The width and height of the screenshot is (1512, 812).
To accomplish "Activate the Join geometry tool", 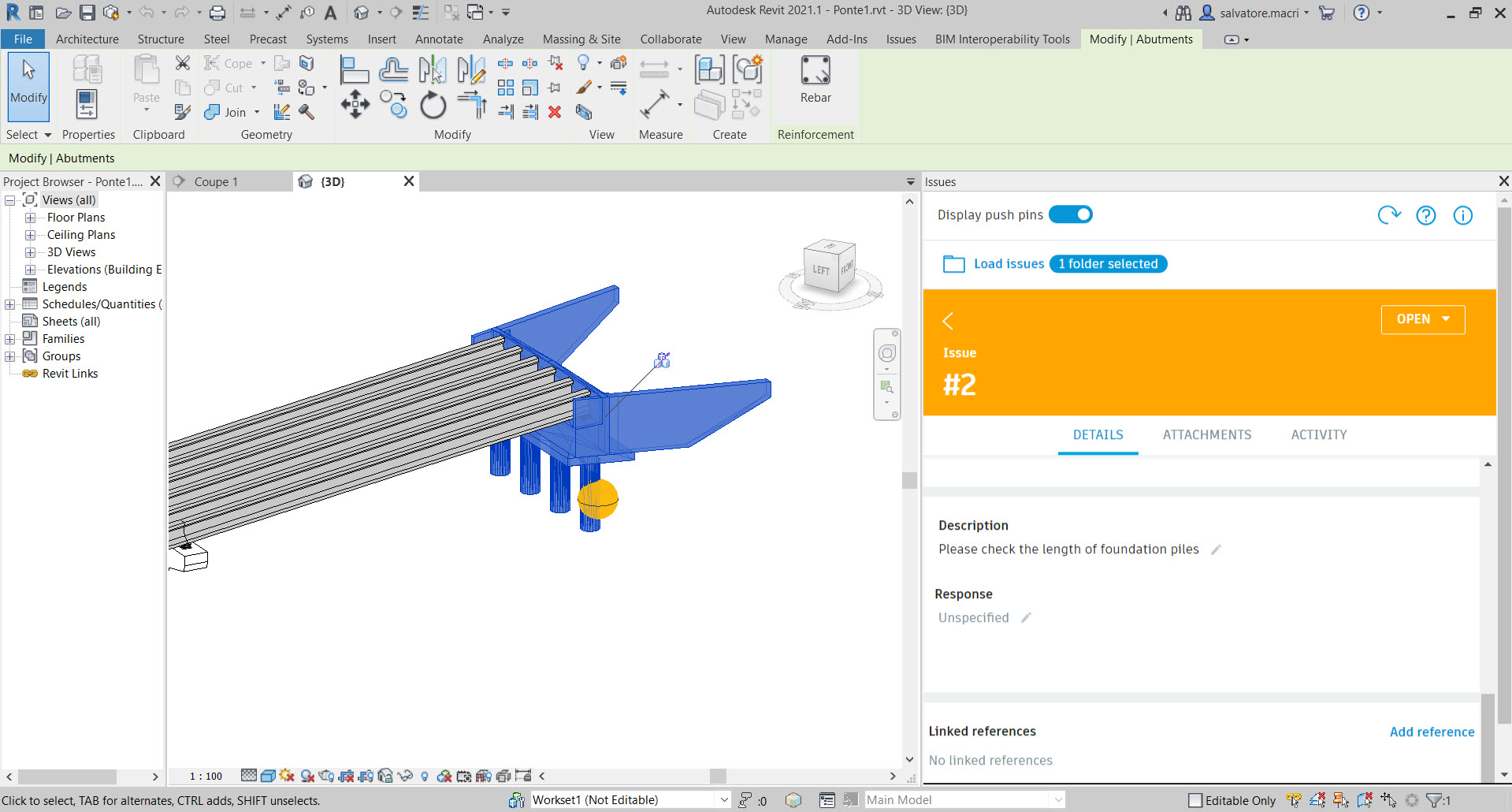I will pos(211,112).
